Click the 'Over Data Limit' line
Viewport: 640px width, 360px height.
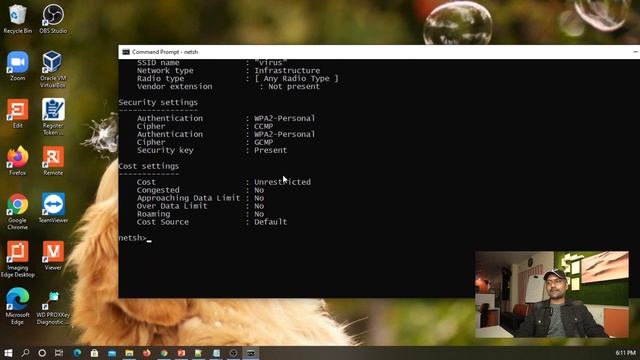coord(200,206)
